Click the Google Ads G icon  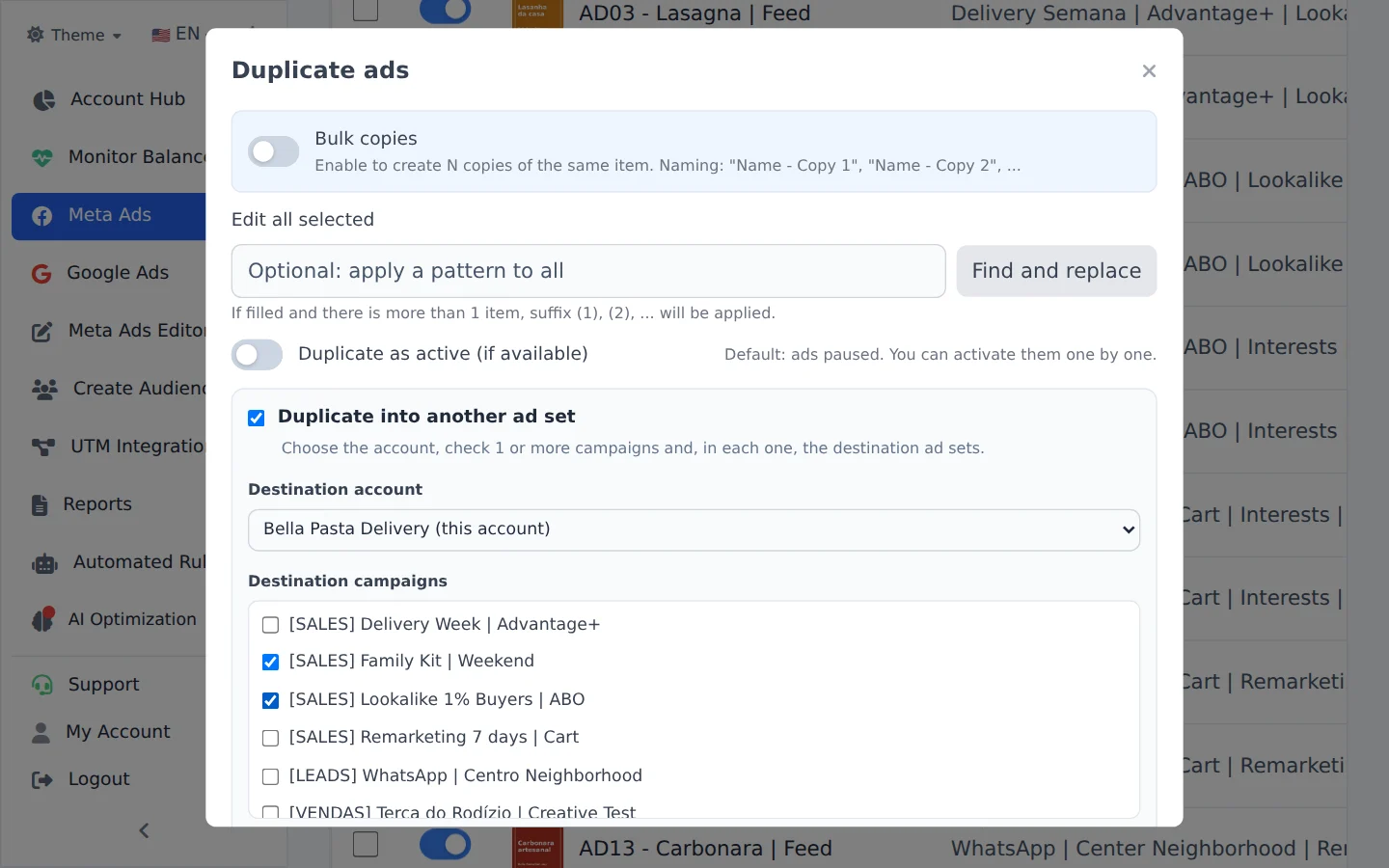41,274
